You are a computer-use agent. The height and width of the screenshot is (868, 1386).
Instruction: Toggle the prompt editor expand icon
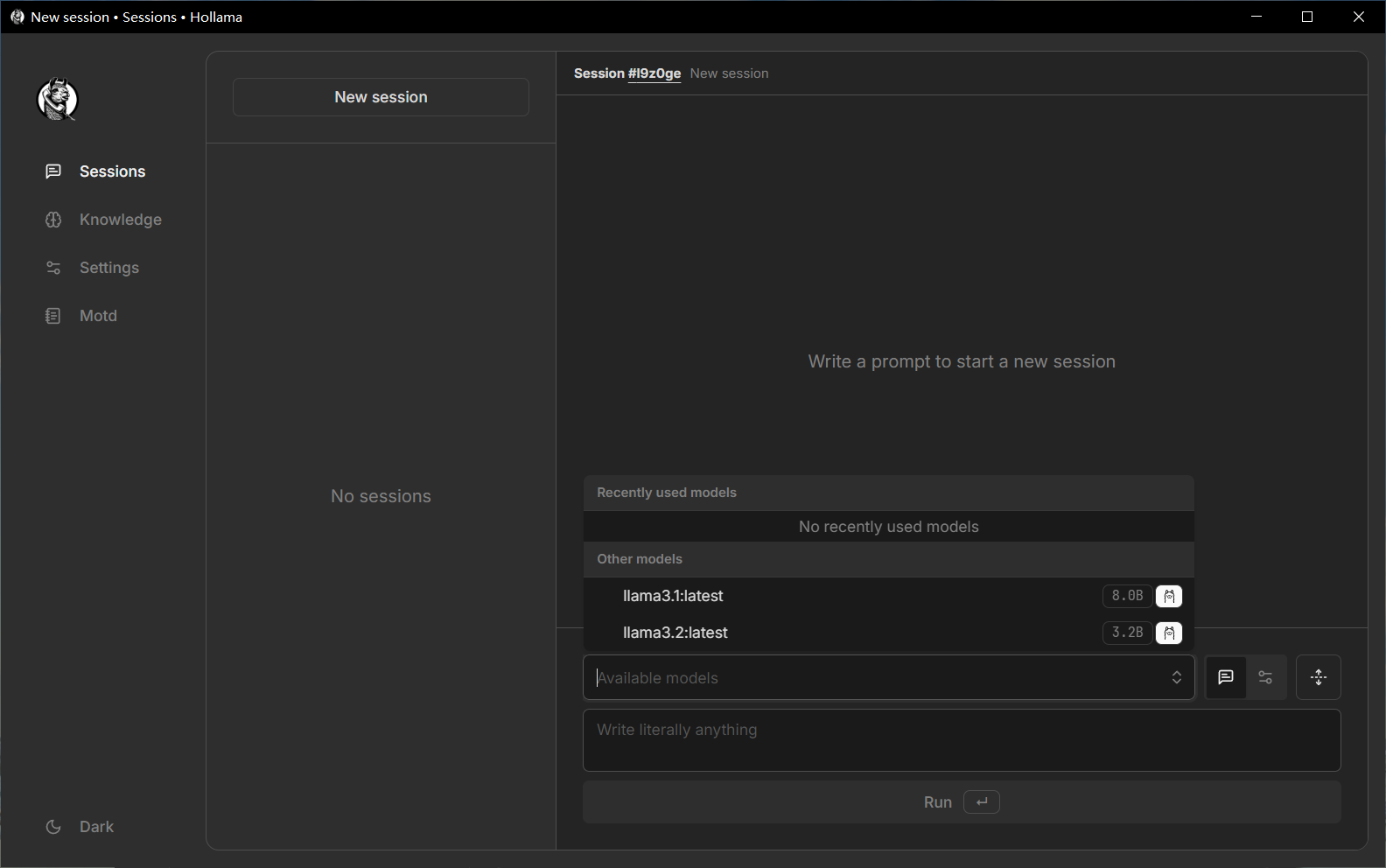[1319, 677]
